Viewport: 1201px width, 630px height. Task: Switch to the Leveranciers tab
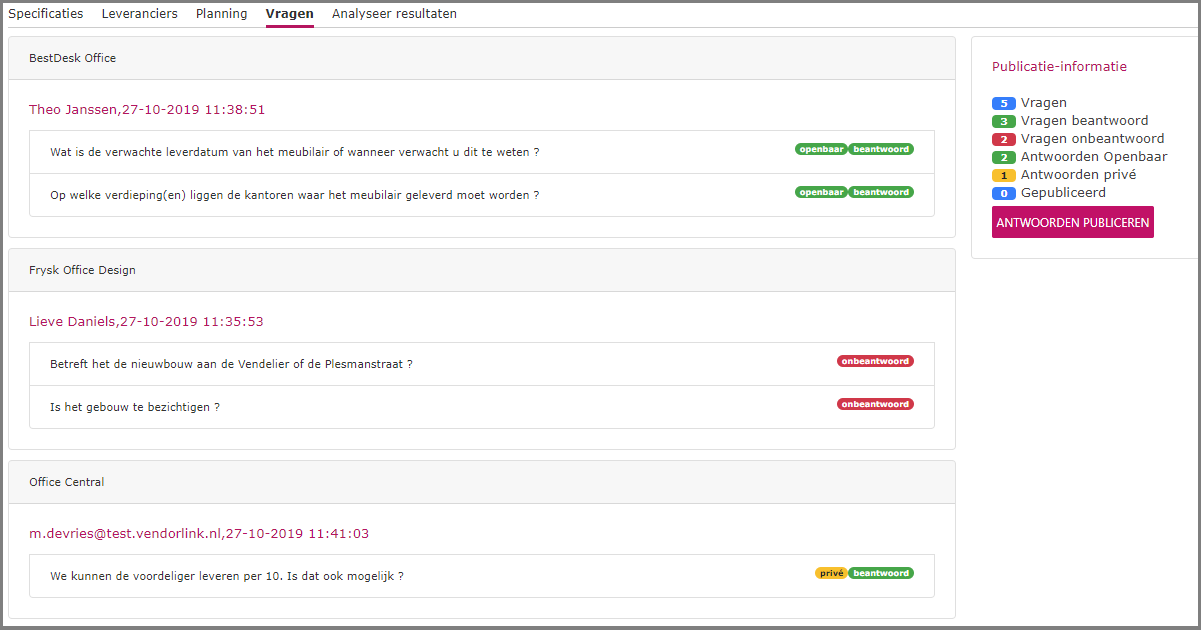[140, 14]
